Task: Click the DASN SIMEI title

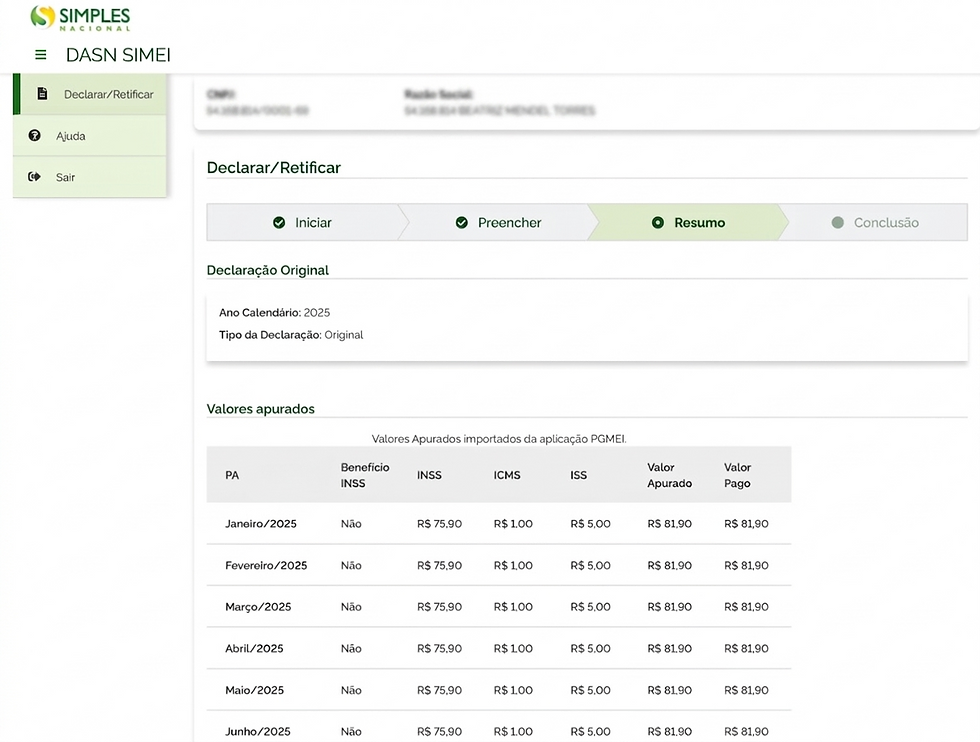Action: click(x=118, y=55)
